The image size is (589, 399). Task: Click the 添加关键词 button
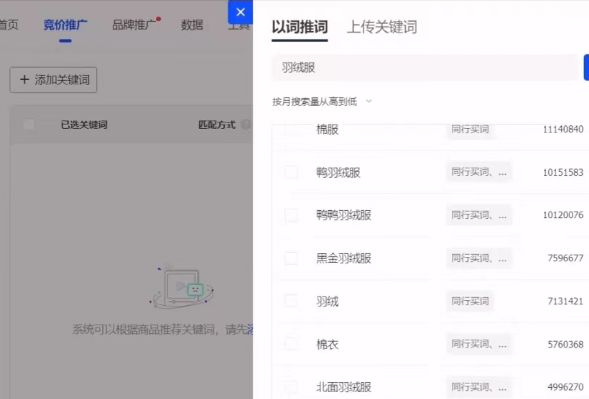pyautogui.click(x=53, y=80)
